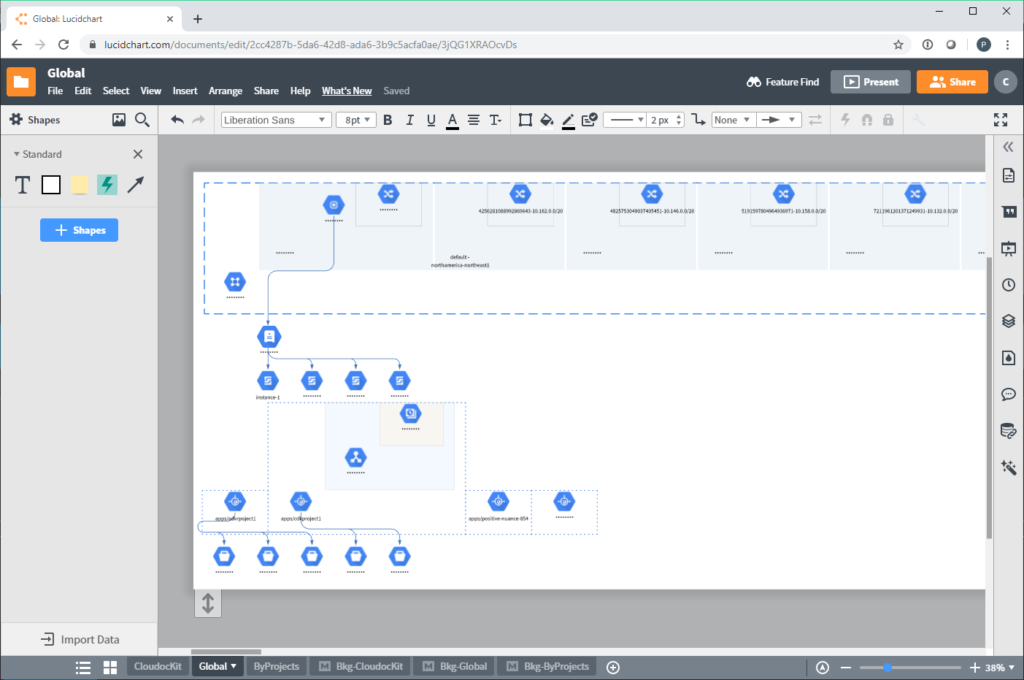Viewport: 1024px width, 680px height.
Task: Toggle italic formatting
Action: pos(409,120)
